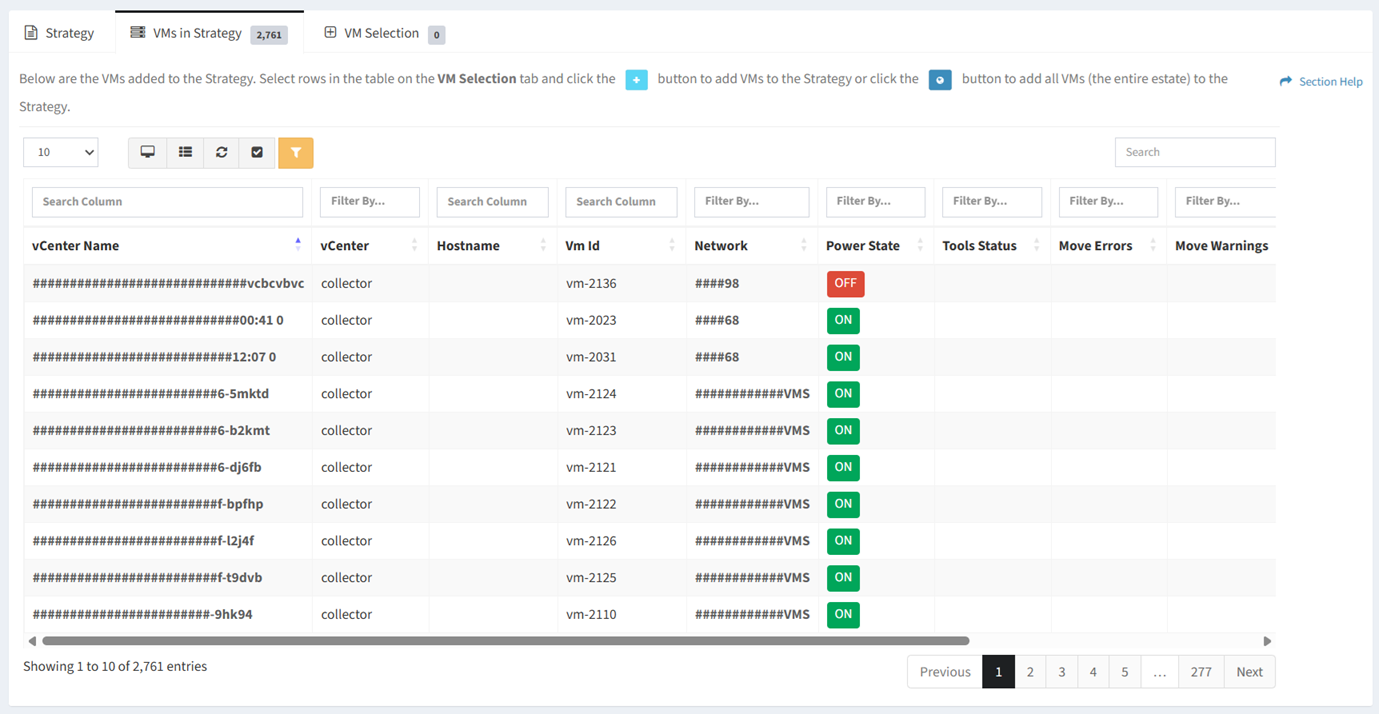Click the current page 1 button
The image size is (1379, 714).
pyautogui.click(x=998, y=672)
